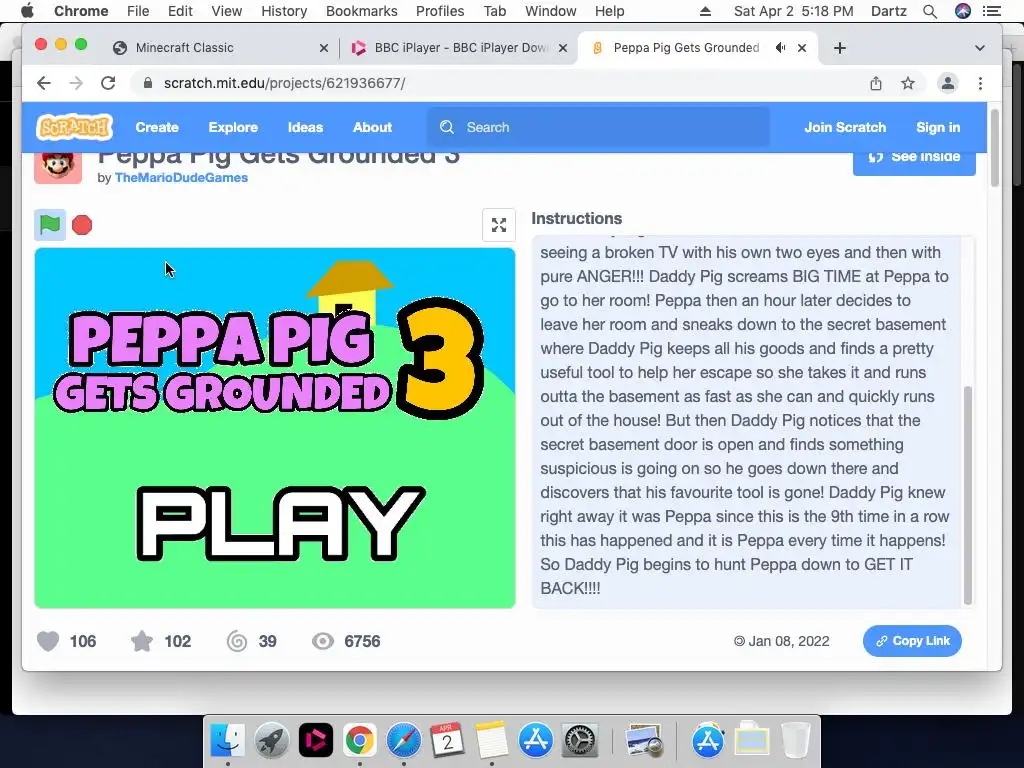Click the Chrome address bar URL
The height and width of the screenshot is (768, 1024).
(x=284, y=83)
